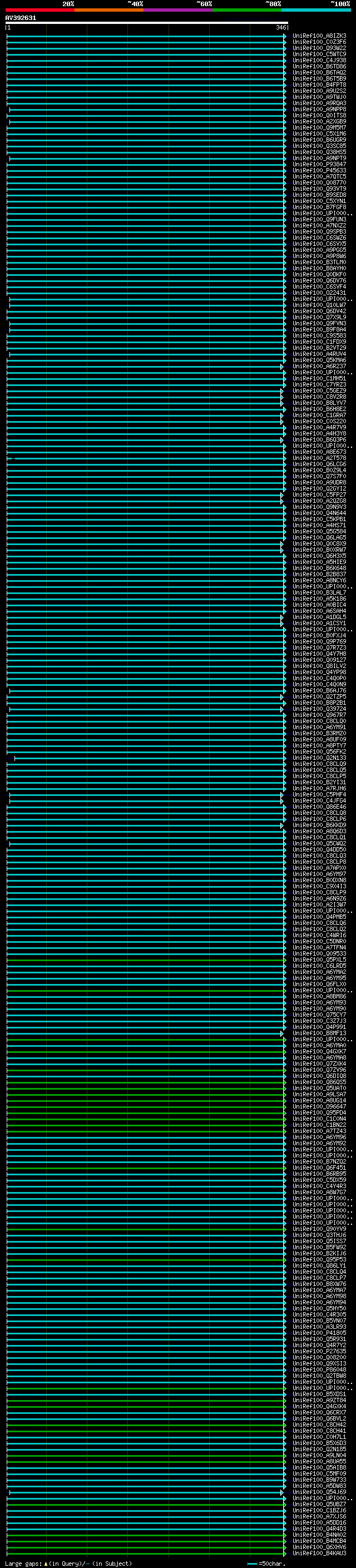
Task: Click the 'Large gaps' legend text
Action: pos(68,1564)
